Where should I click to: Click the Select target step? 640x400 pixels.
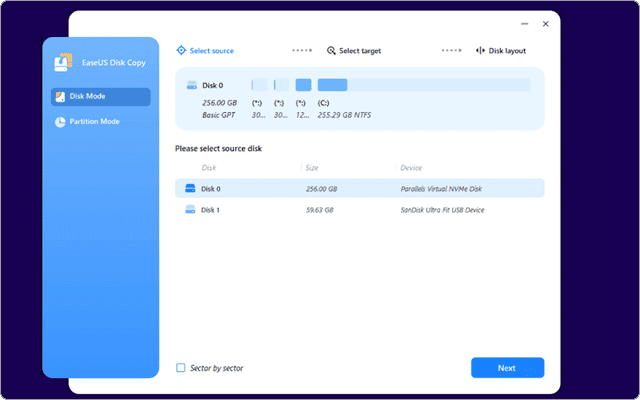click(x=354, y=51)
